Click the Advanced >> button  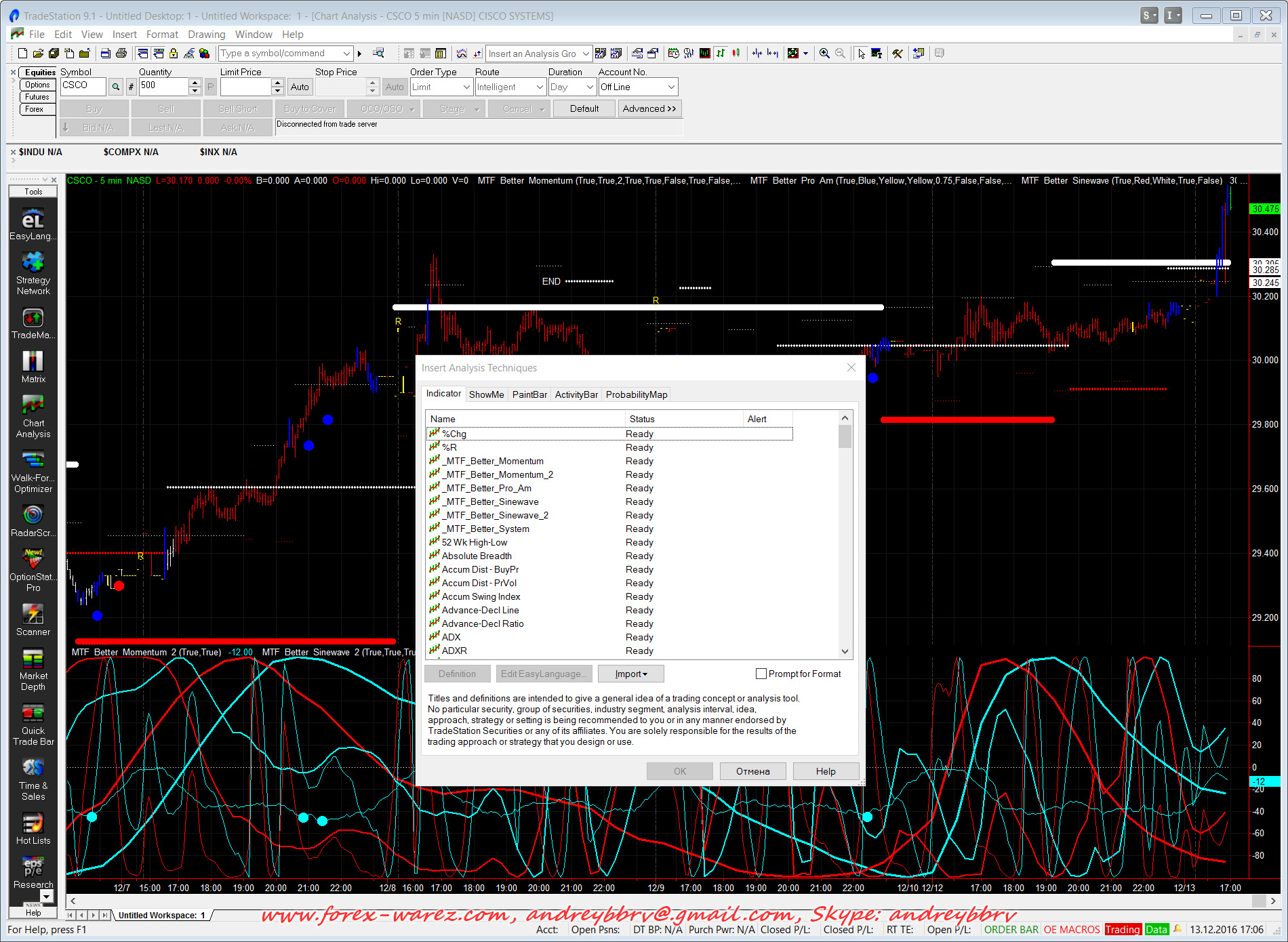click(649, 108)
